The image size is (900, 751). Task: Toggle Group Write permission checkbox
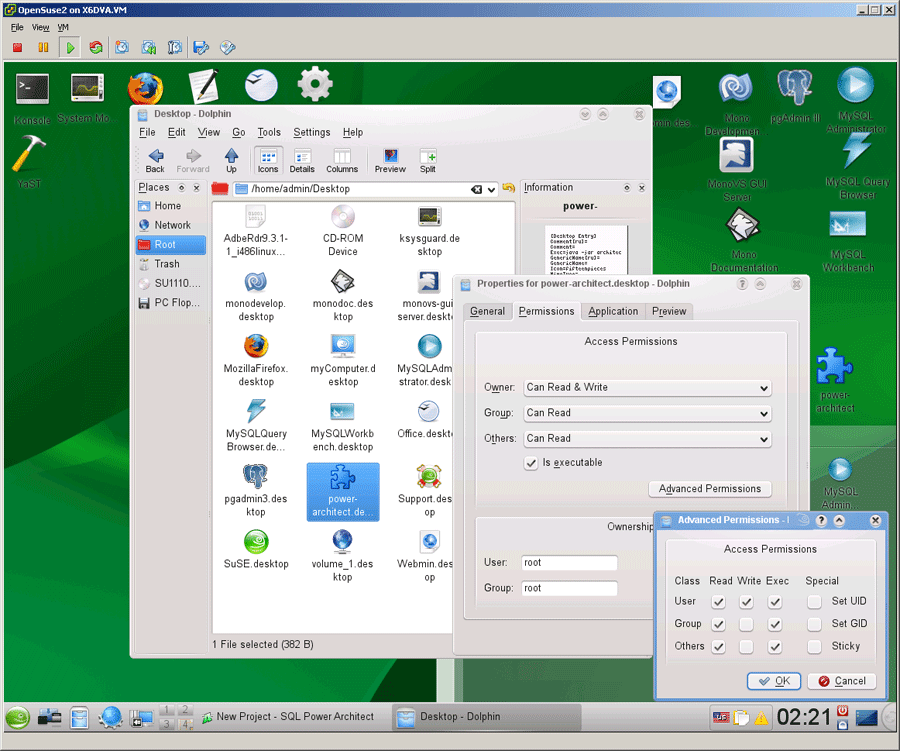[x=746, y=624]
